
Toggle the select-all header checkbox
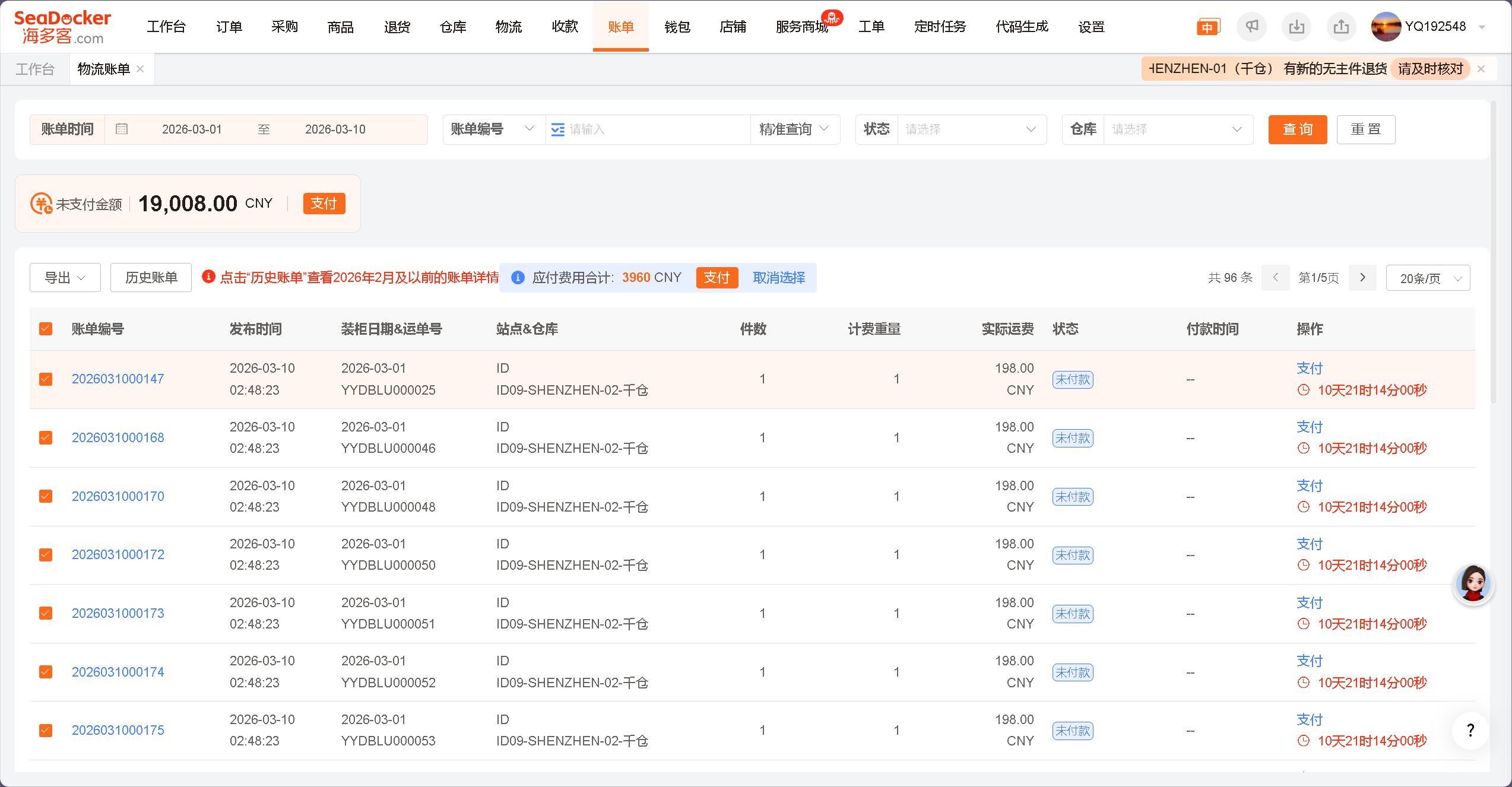(x=46, y=329)
